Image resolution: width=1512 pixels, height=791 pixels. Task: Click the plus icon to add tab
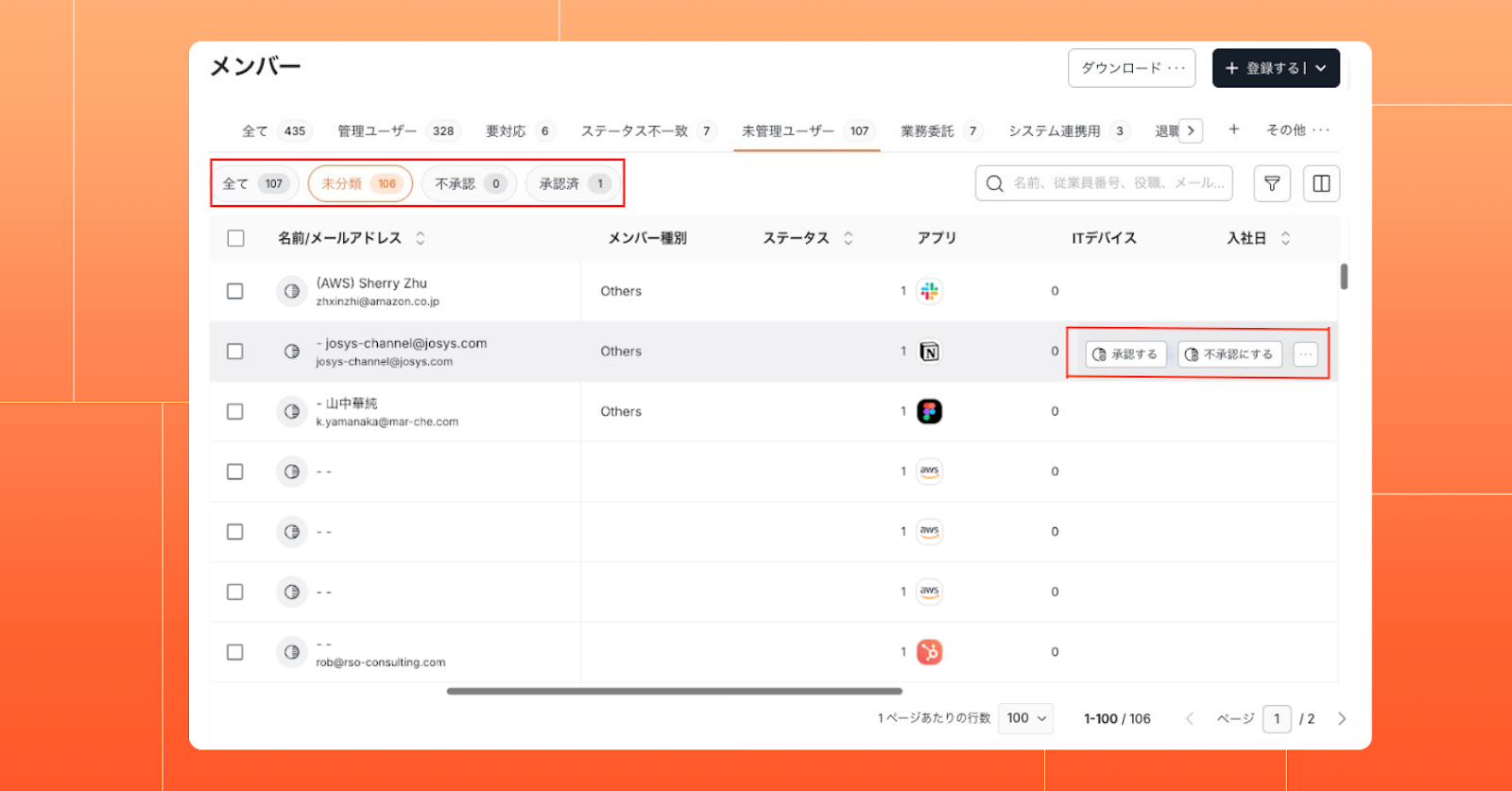click(1233, 129)
